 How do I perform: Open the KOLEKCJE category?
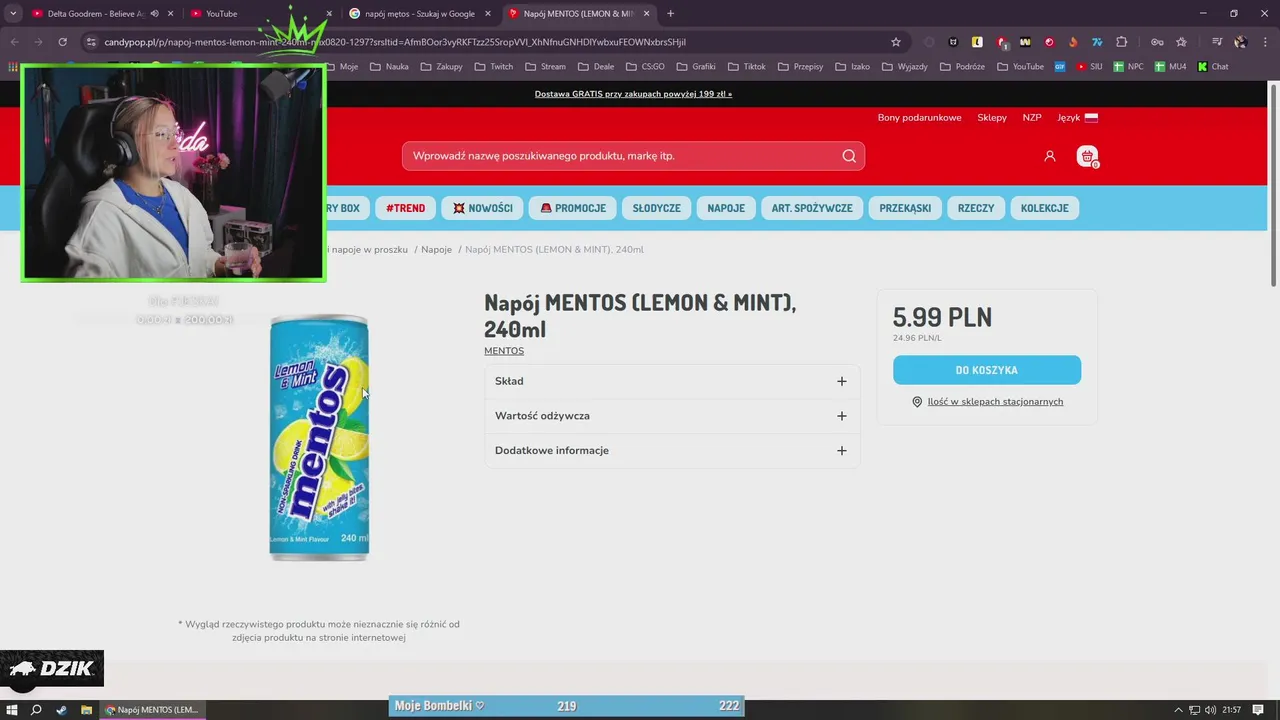(1045, 208)
